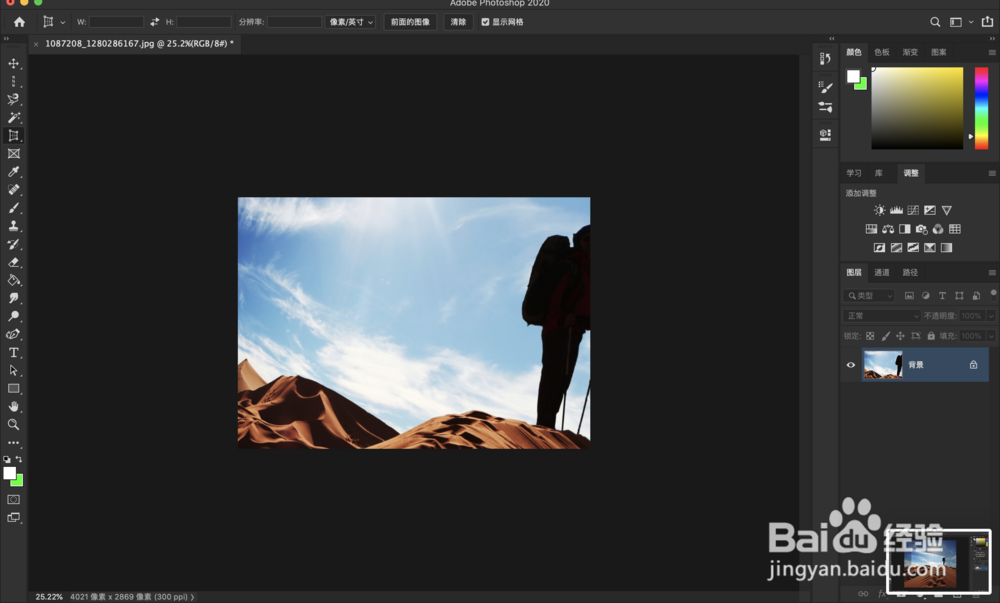Switch to the 色板 tab

point(882,52)
